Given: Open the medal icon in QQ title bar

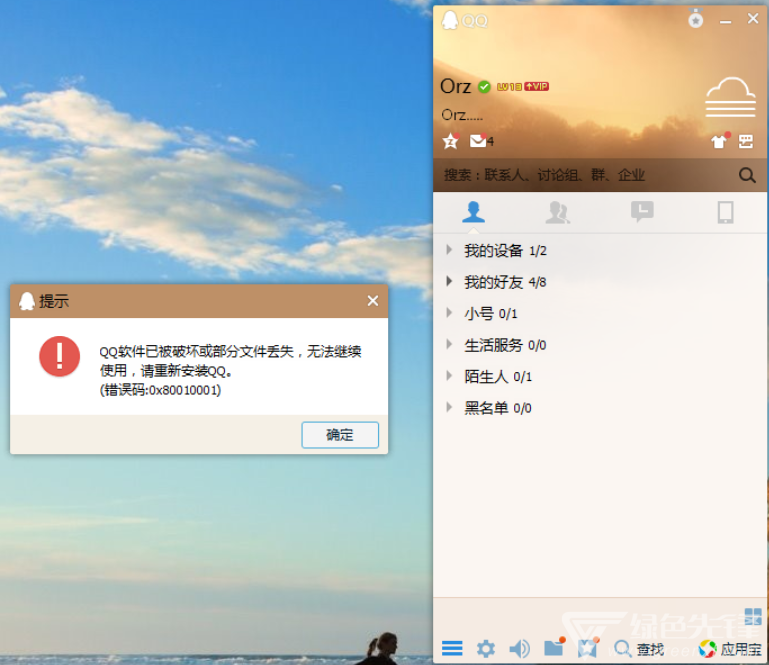Looking at the screenshot, I should click(695, 19).
